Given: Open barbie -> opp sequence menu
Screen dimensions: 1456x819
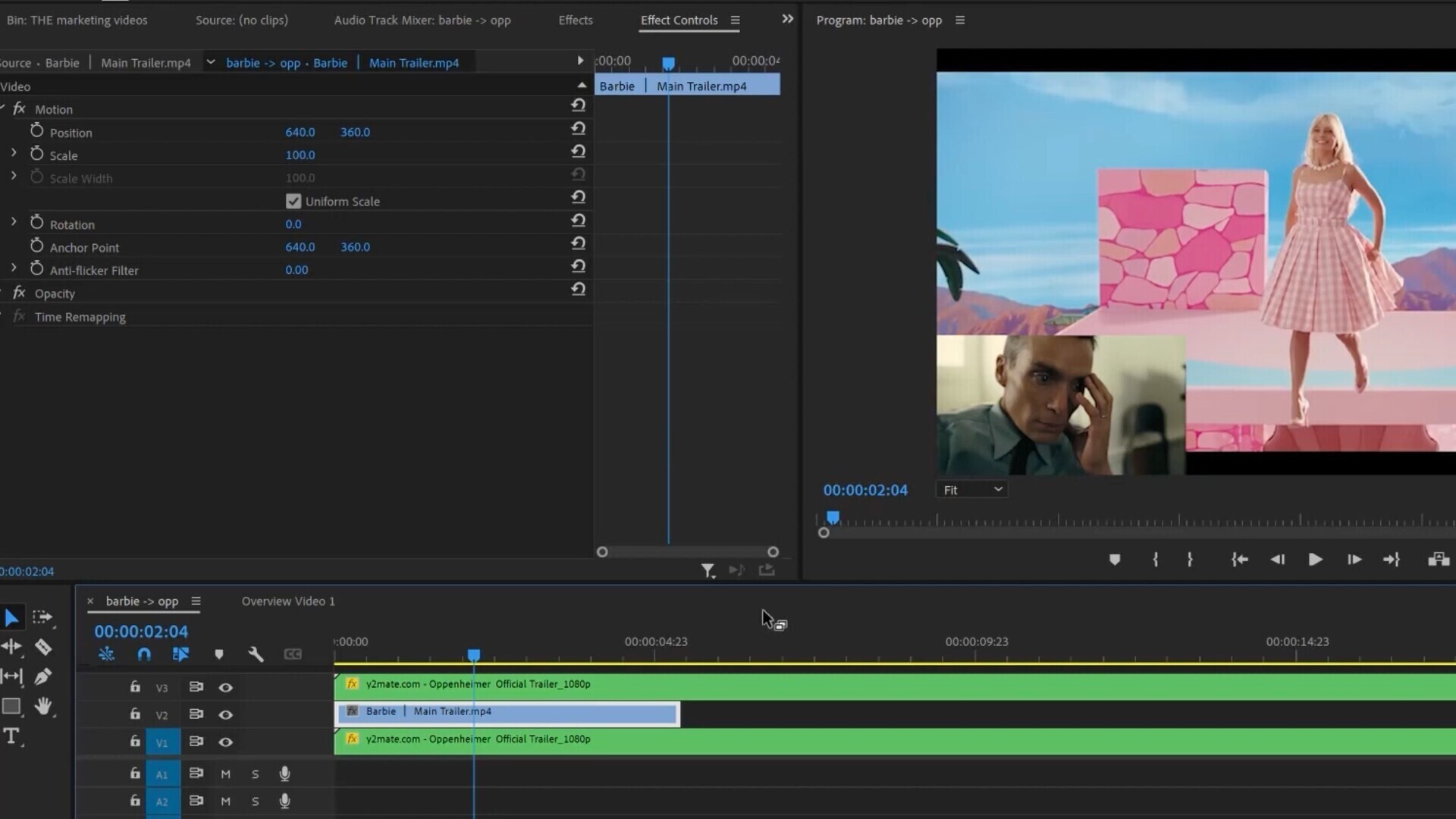Looking at the screenshot, I should click(x=196, y=601).
